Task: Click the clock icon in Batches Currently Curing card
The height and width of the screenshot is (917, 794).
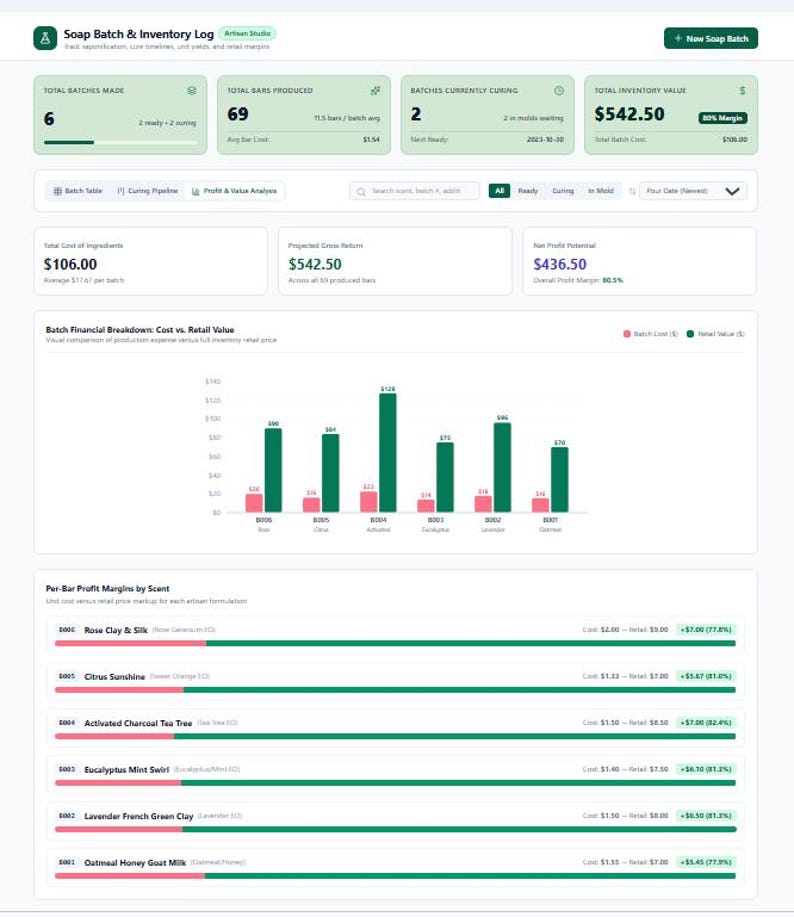Action: coord(559,91)
